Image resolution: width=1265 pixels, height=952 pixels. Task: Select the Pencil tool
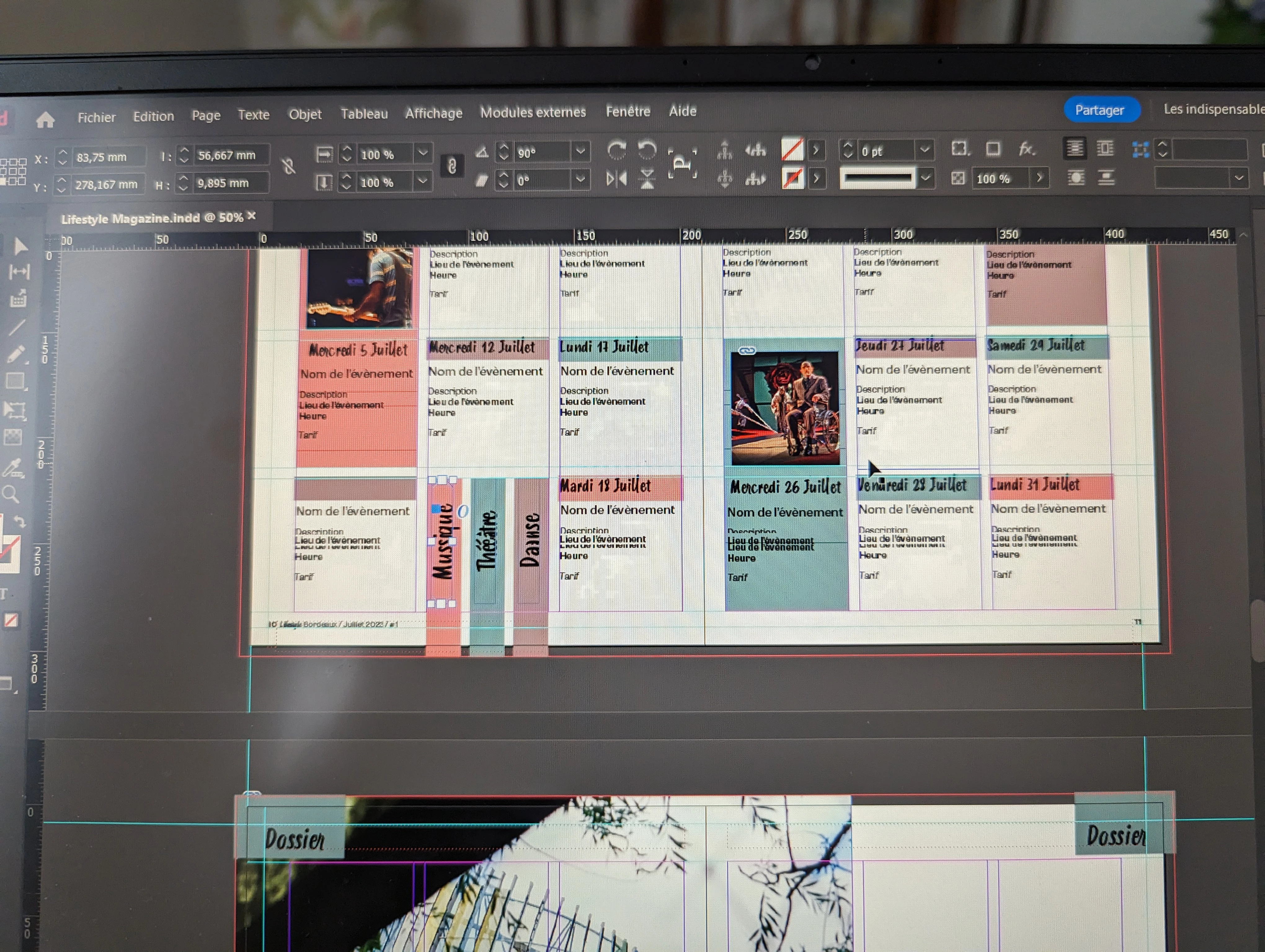click(x=16, y=354)
